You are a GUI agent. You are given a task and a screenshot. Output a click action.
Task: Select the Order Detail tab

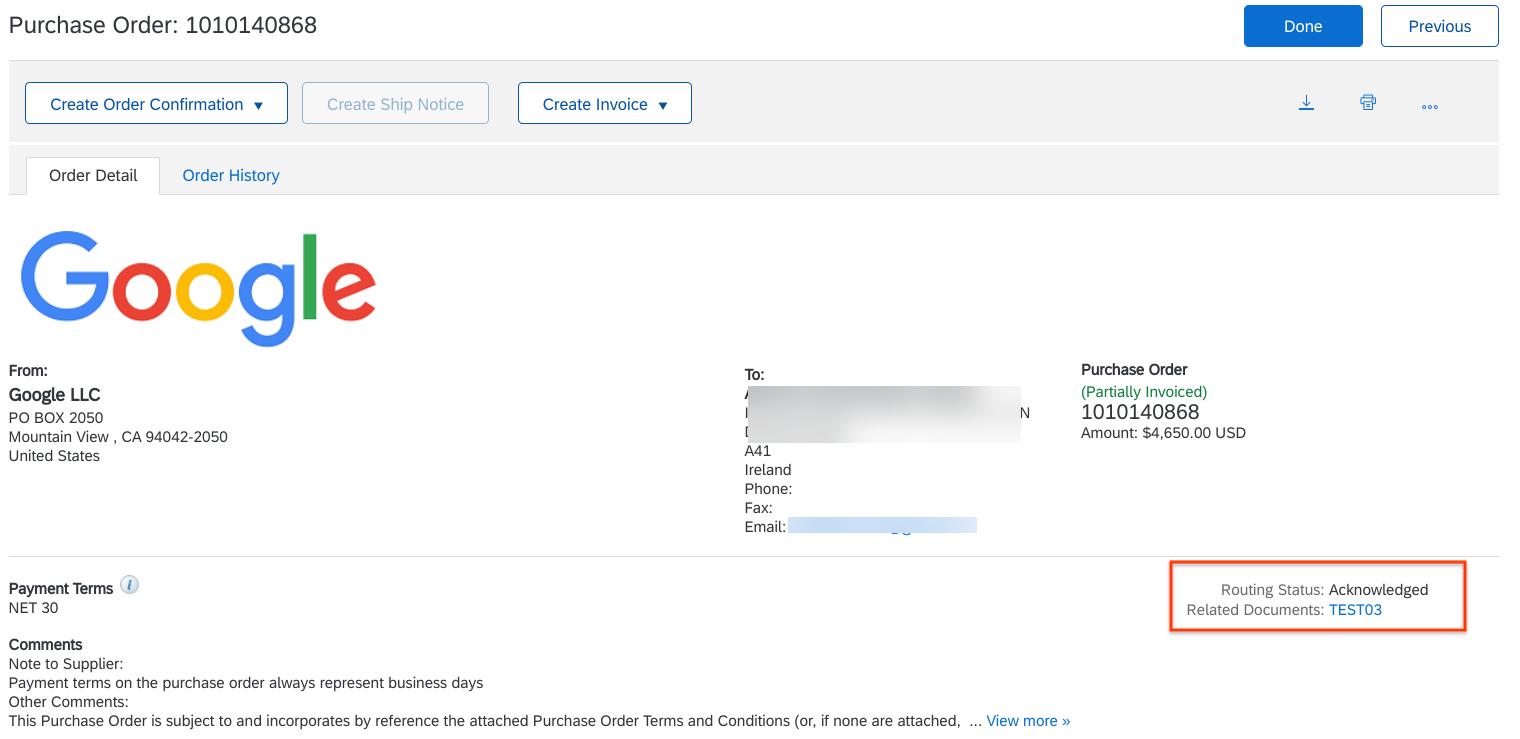[x=93, y=175]
